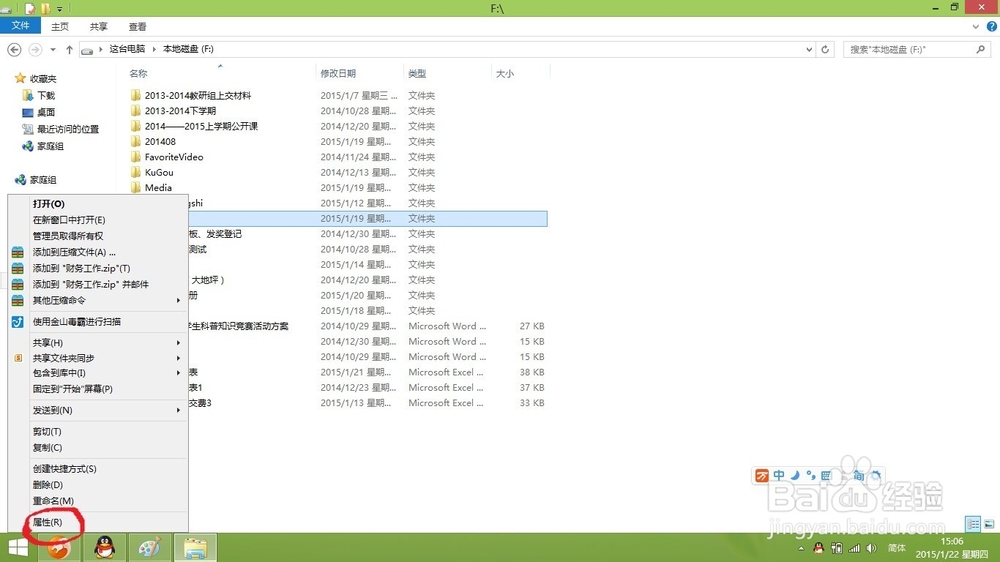
Task: Toggle 中 Chinese/English mode on IME bar
Action: (x=779, y=476)
